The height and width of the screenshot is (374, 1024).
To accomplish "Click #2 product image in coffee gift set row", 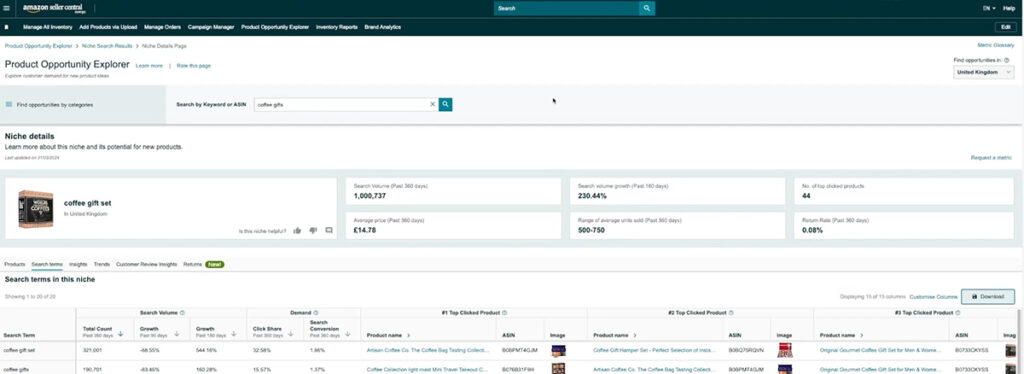I will 784,351.
